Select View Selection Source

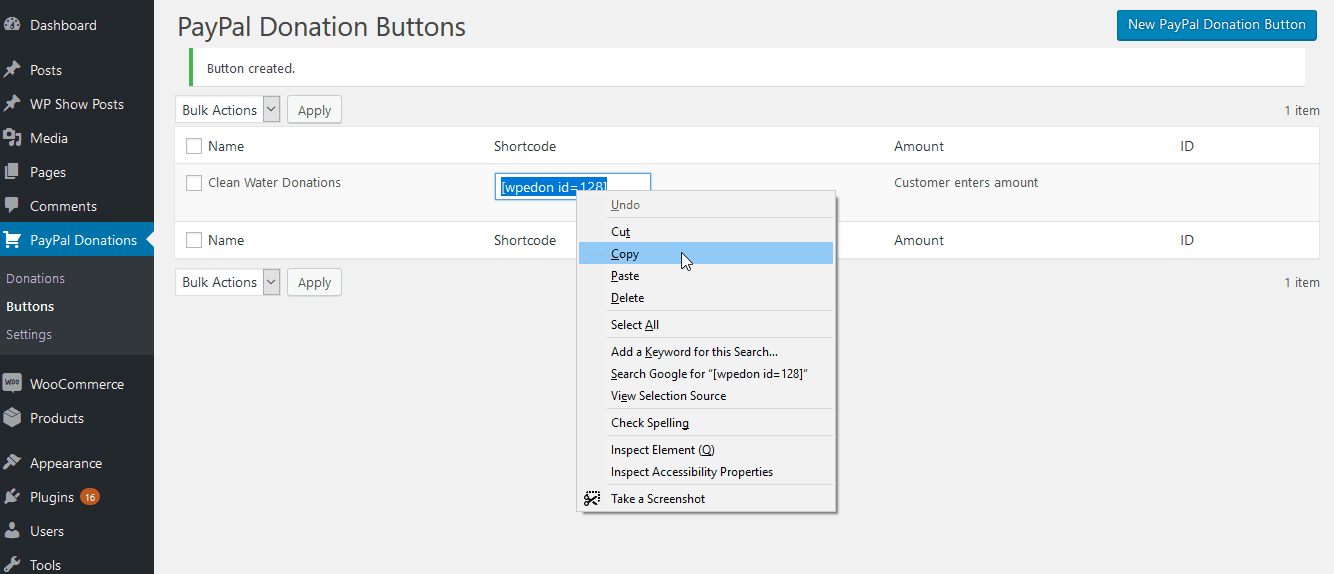706,396
